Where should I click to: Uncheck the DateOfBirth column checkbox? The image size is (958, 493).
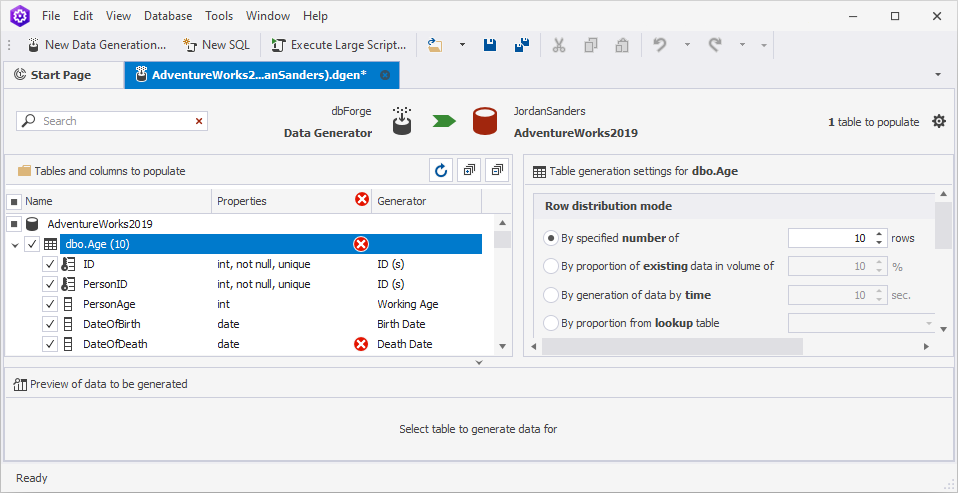[x=50, y=324]
